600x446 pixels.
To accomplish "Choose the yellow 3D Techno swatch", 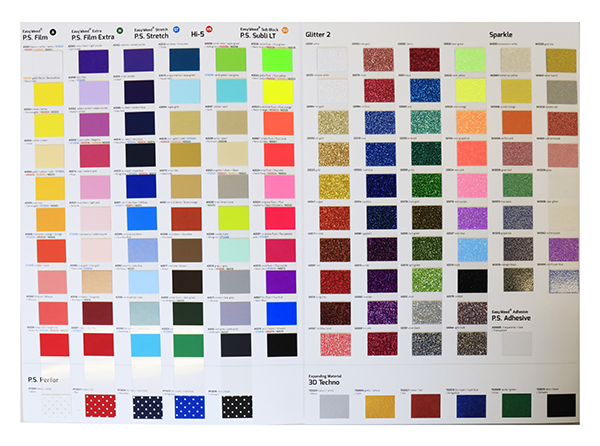I will point(380,407).
